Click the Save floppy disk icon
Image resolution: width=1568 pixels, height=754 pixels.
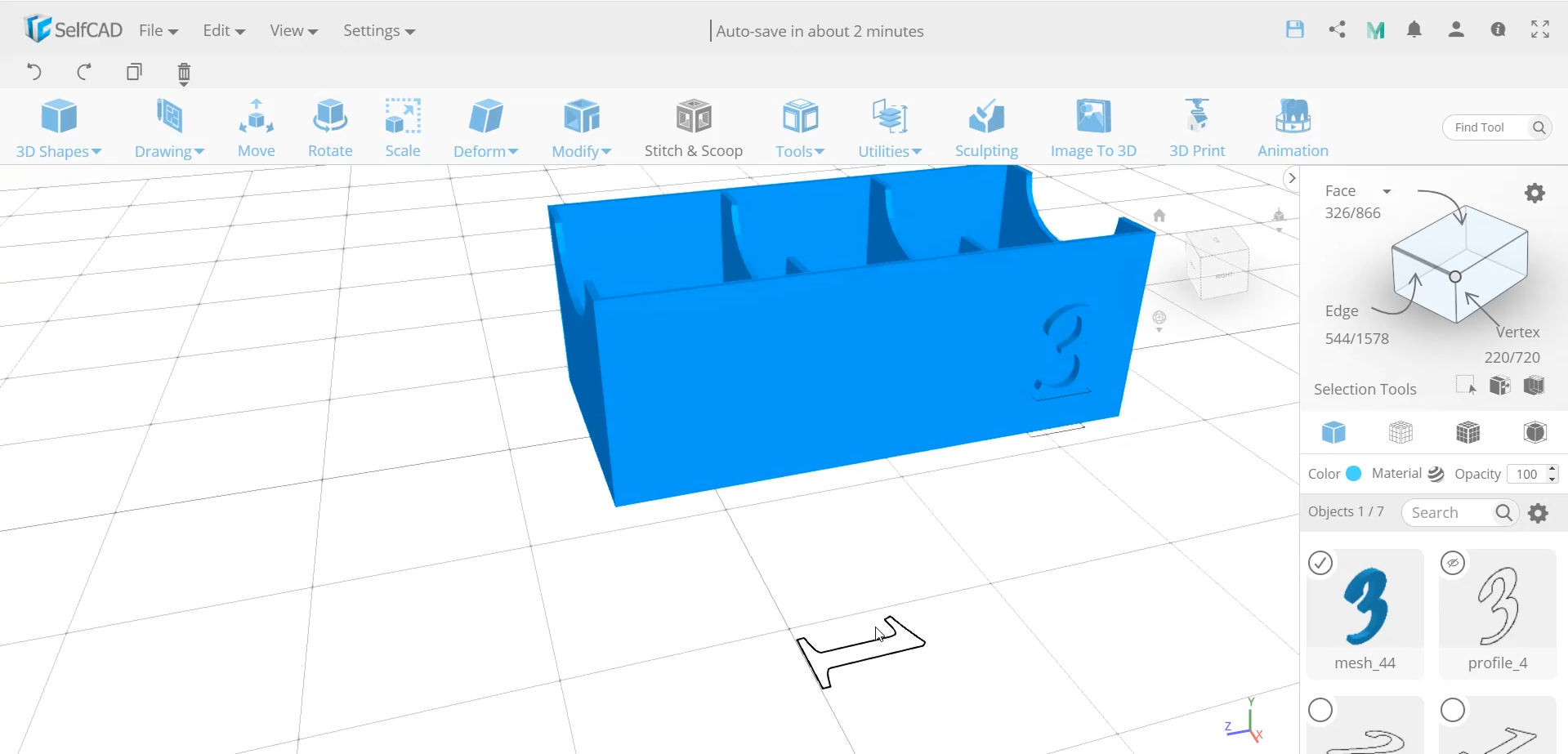(x=1294, y=29)
